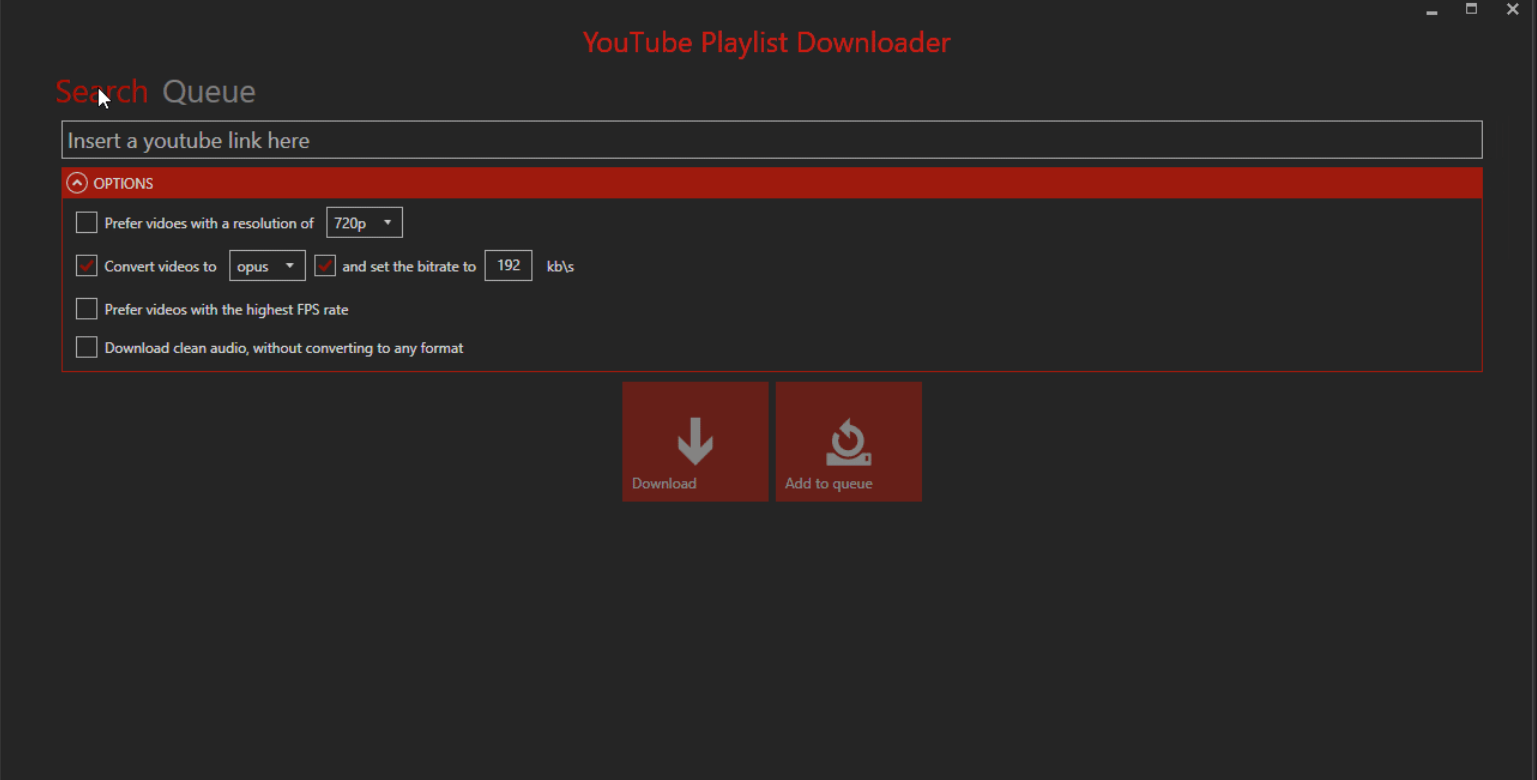The width and height of the screenshot is (1537, 780).
Task: Uncheck the Convert videos to checkbox
Action: pyautogui.click(x=87, y=266)
